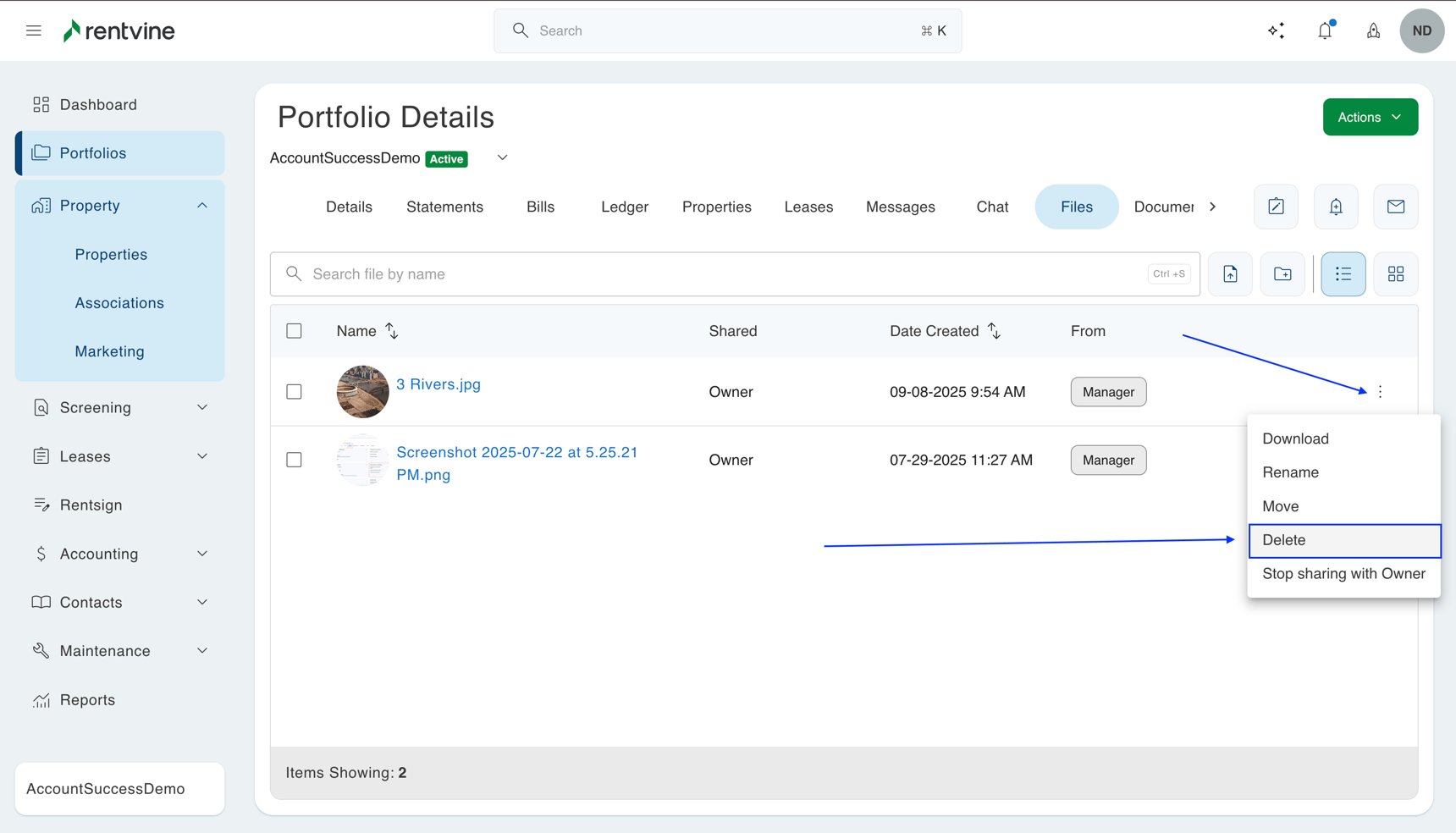Open three-dot menu for 3 Rivers.jpg
1456x833 pixels.
1380,392
